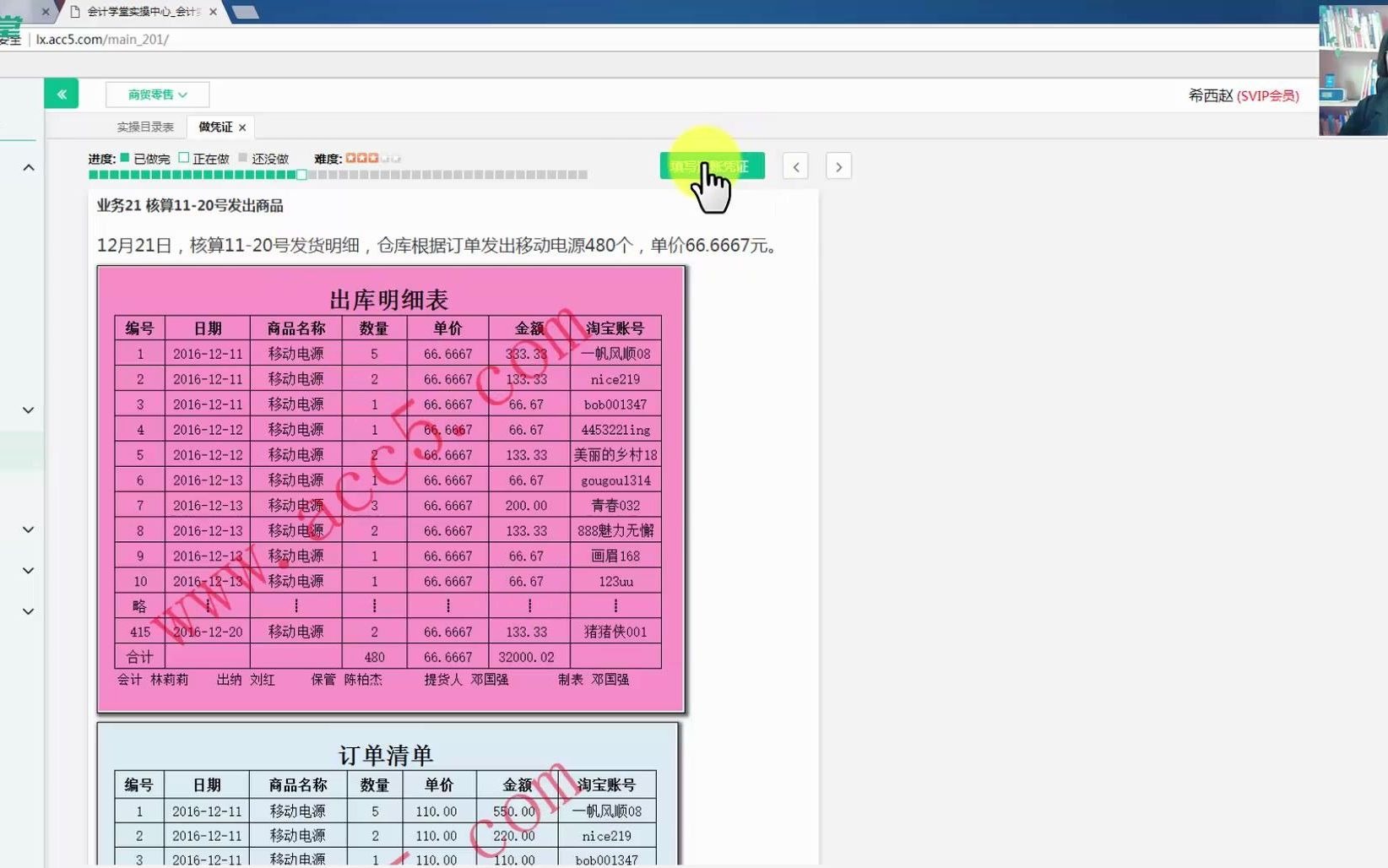Click the cell 画眉168

coord(615,556)
